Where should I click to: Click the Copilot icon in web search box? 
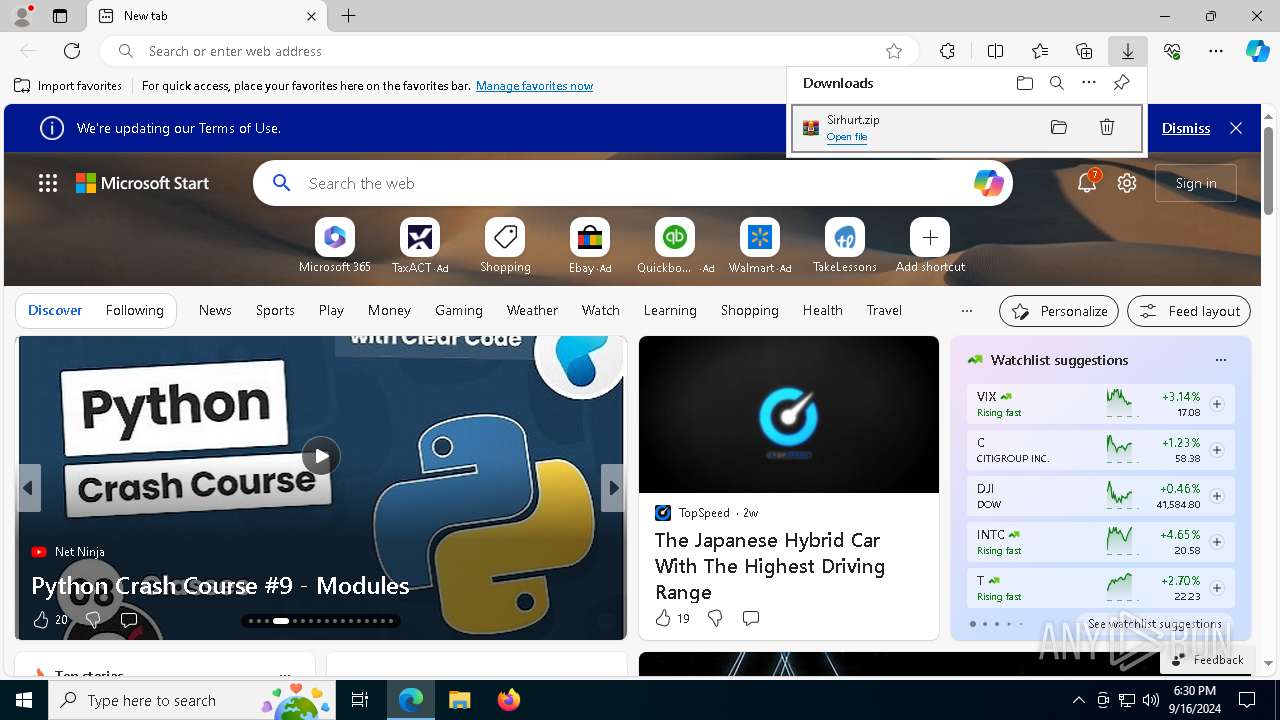(988, 183)
